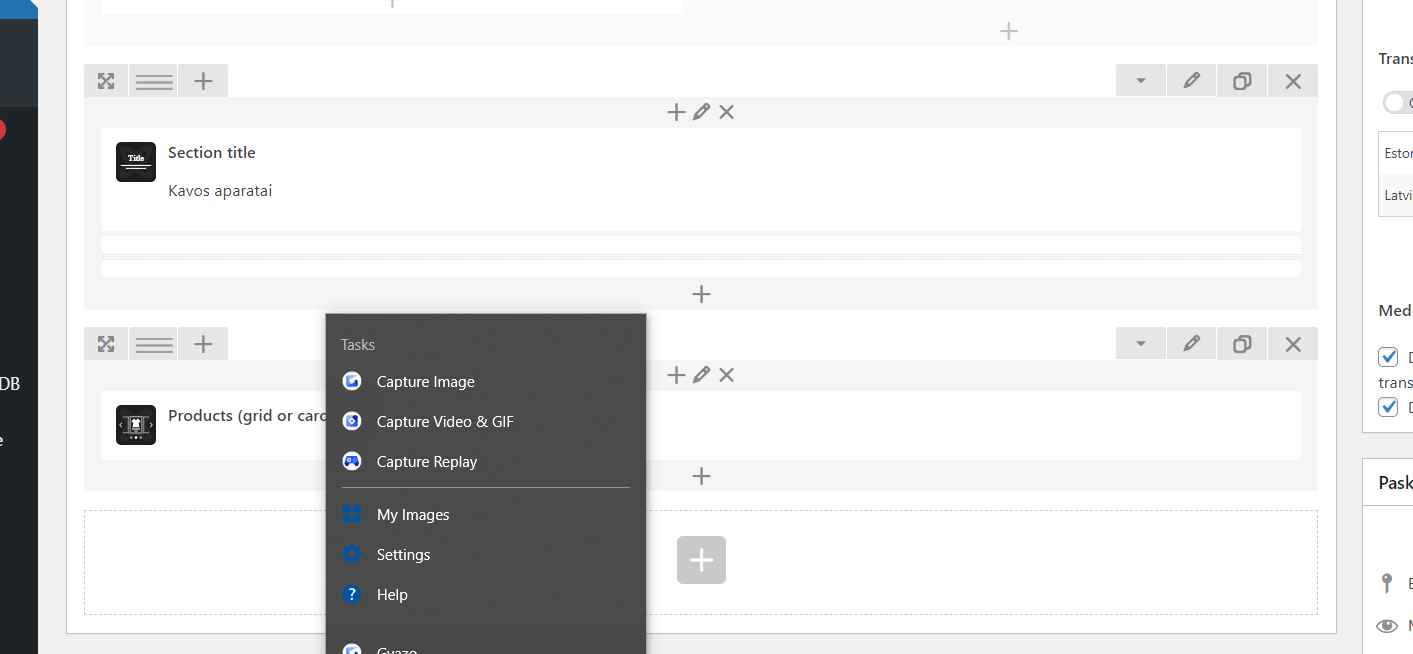The image size is (1413, 654).
Task: Grab the drag handle of the Products row
Action: pyautogui.click(x=154, y=344)
